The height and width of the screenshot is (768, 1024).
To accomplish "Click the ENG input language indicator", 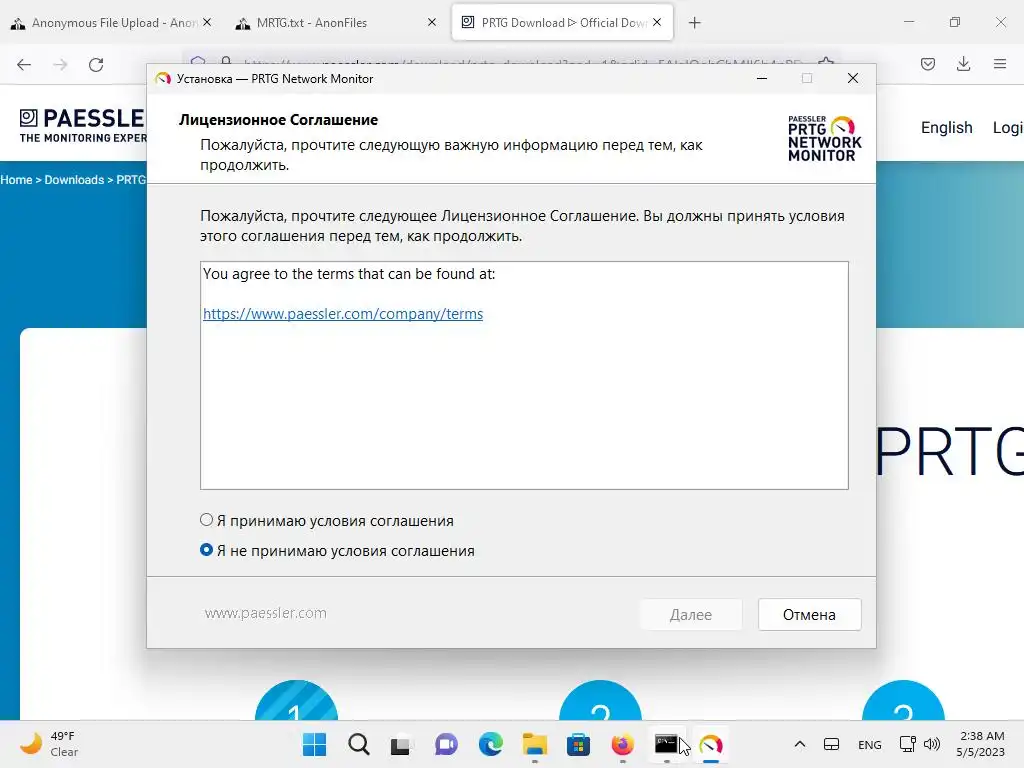I will [x=869, y=744].
